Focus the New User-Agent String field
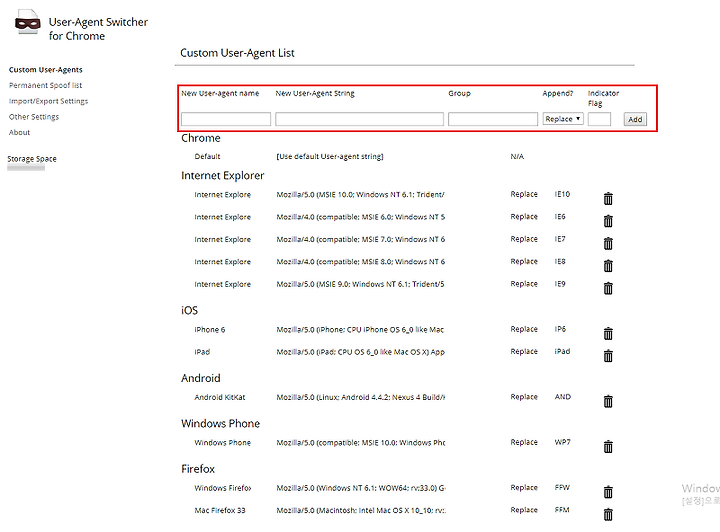The height and width of the screenshot is (532, 720). [360, 119]
